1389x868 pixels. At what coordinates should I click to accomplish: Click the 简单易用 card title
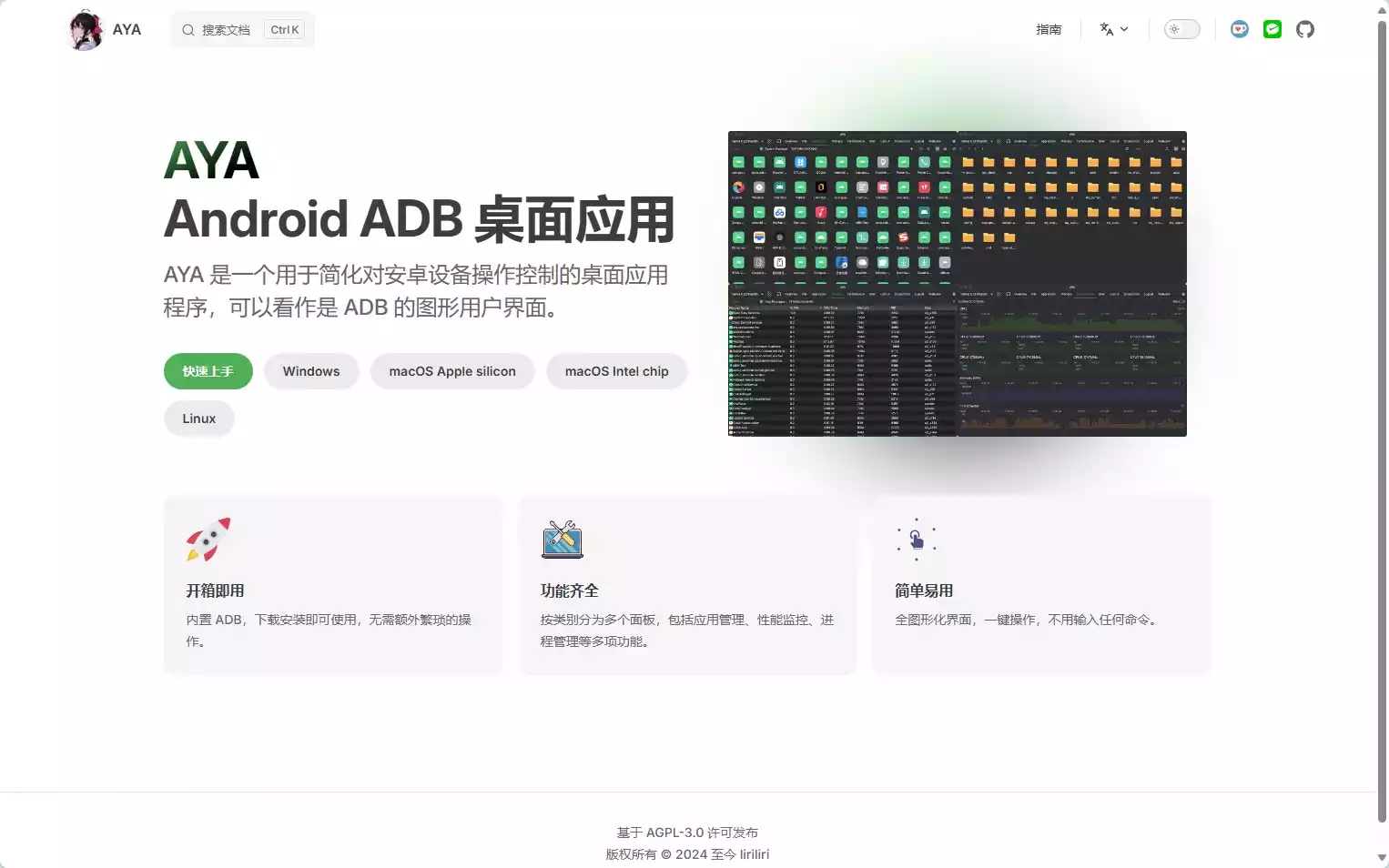point(924,590)
